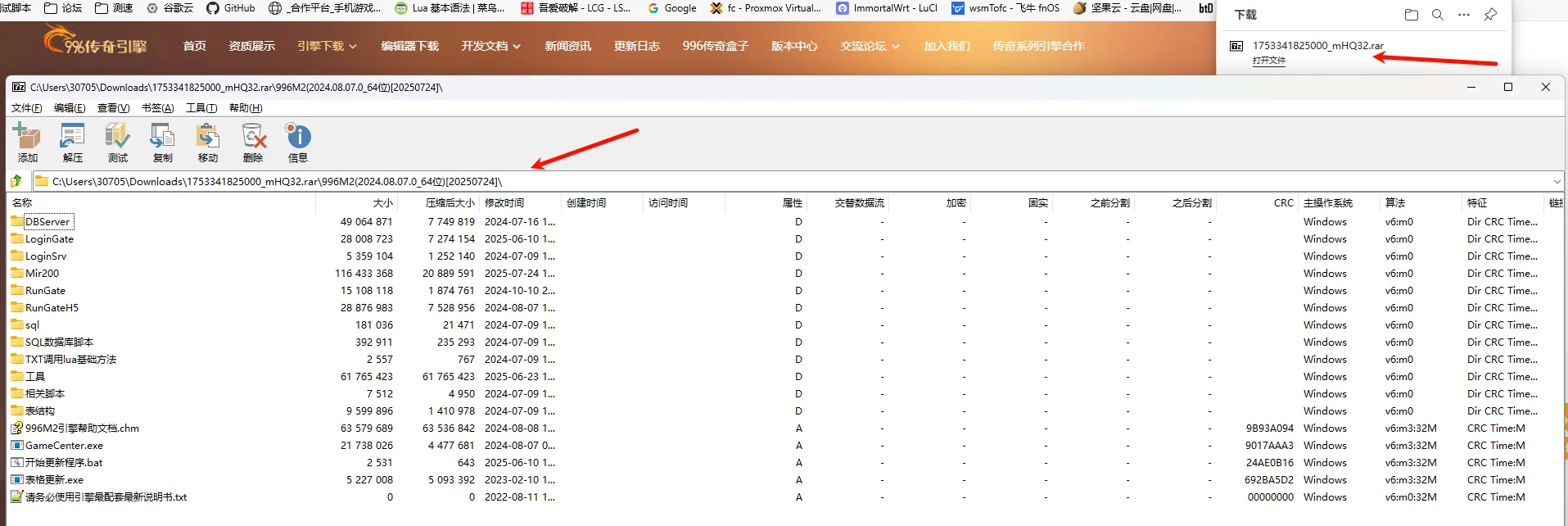Image resolution: width=1568 pixels, height=526 pixels.
Task: Expand the 交流论坛 website menu
Action: 870,46
